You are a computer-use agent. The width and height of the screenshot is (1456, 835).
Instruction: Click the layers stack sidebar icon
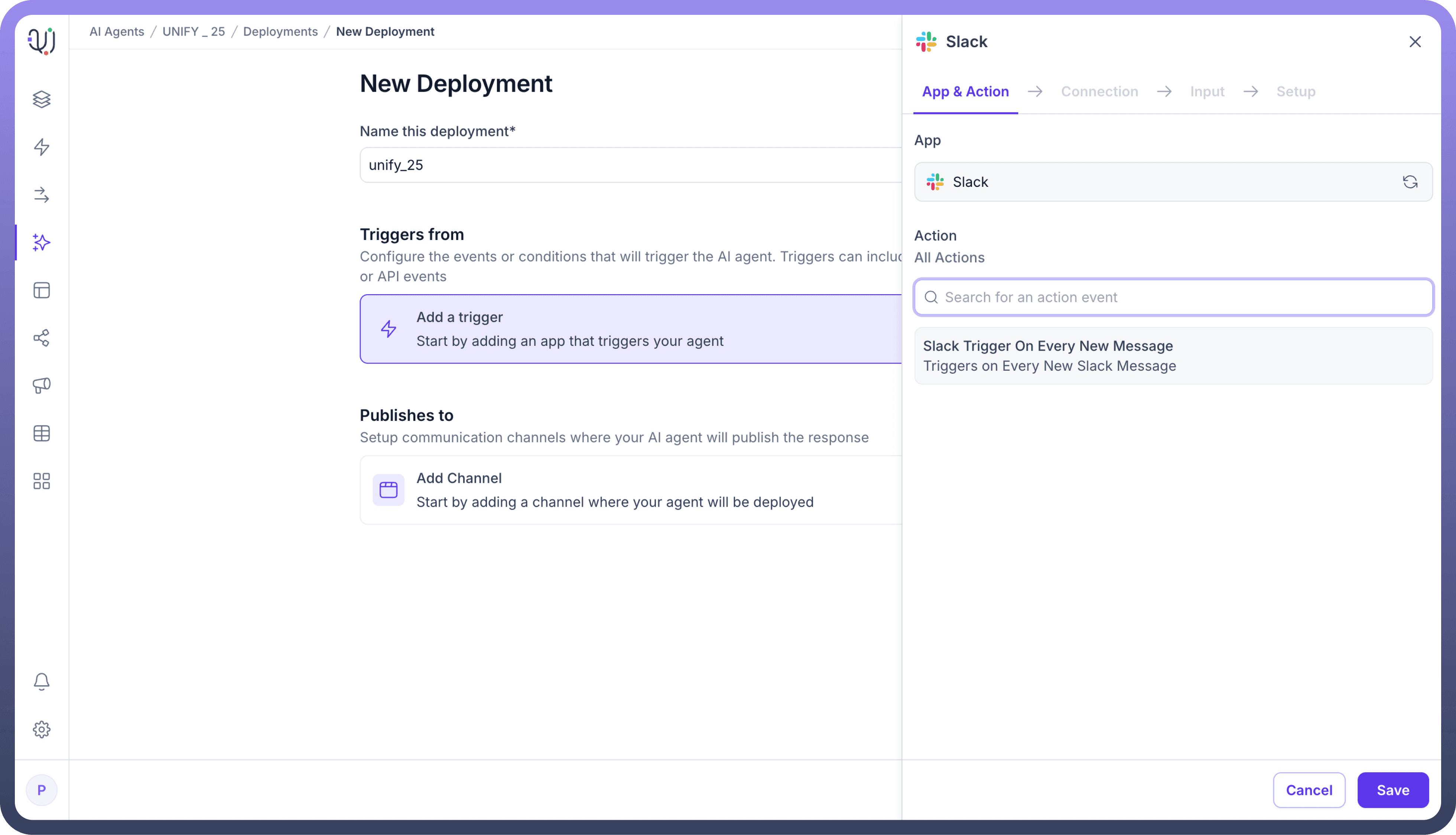coord(41,99)
